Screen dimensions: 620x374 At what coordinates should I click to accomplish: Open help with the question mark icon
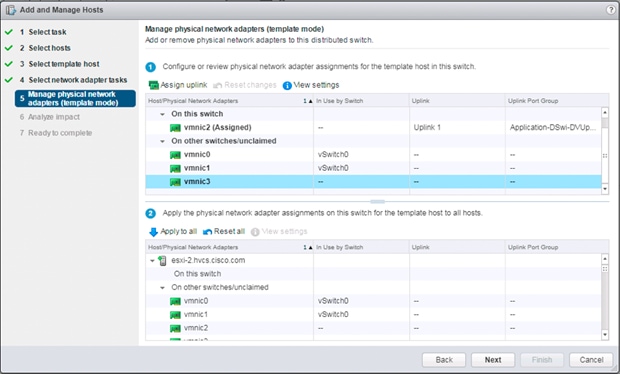click(x=611, y=10)
